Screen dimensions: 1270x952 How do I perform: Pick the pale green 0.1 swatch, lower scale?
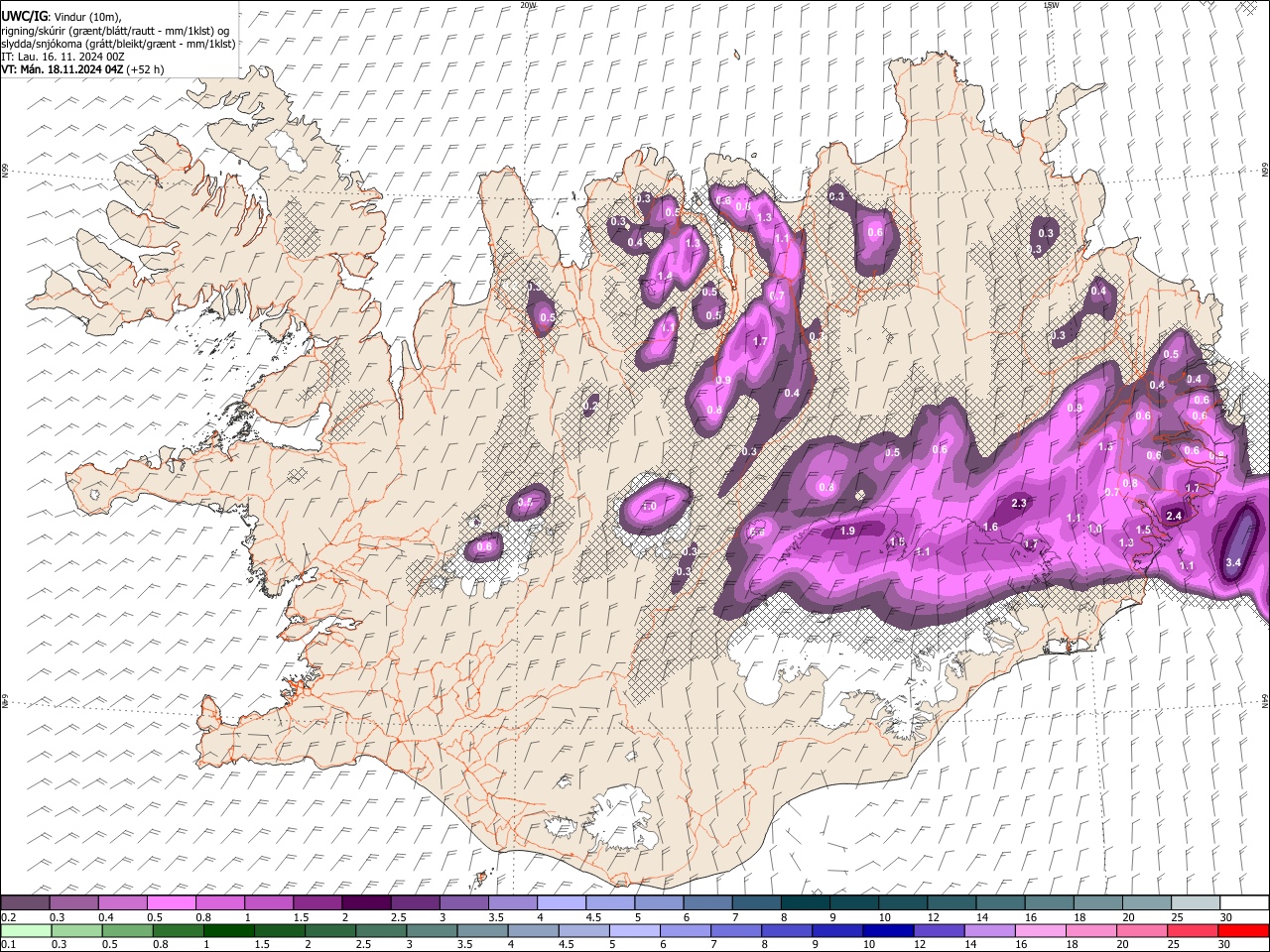[25, 930]
